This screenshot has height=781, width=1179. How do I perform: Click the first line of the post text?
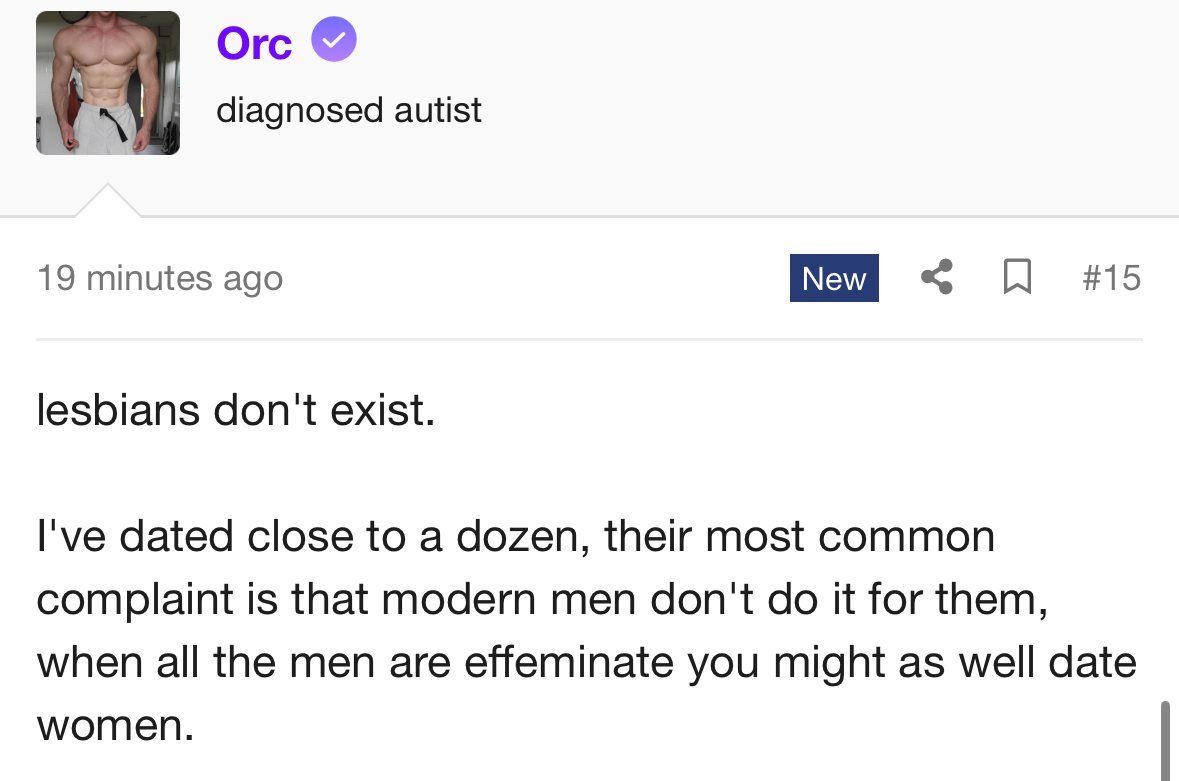pyautogui.click(x=236, y=410)
